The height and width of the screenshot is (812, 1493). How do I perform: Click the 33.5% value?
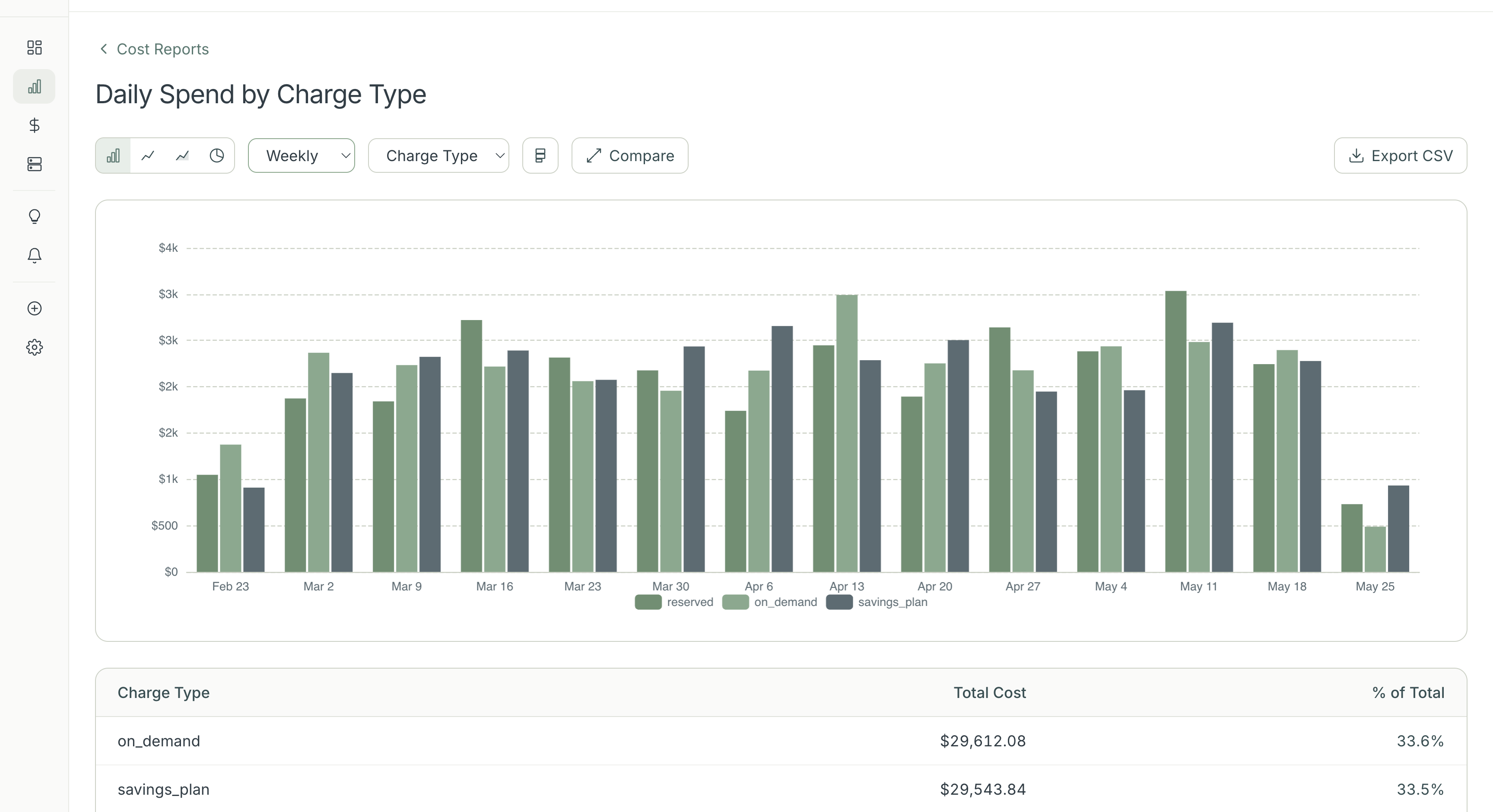(1420, 790)
